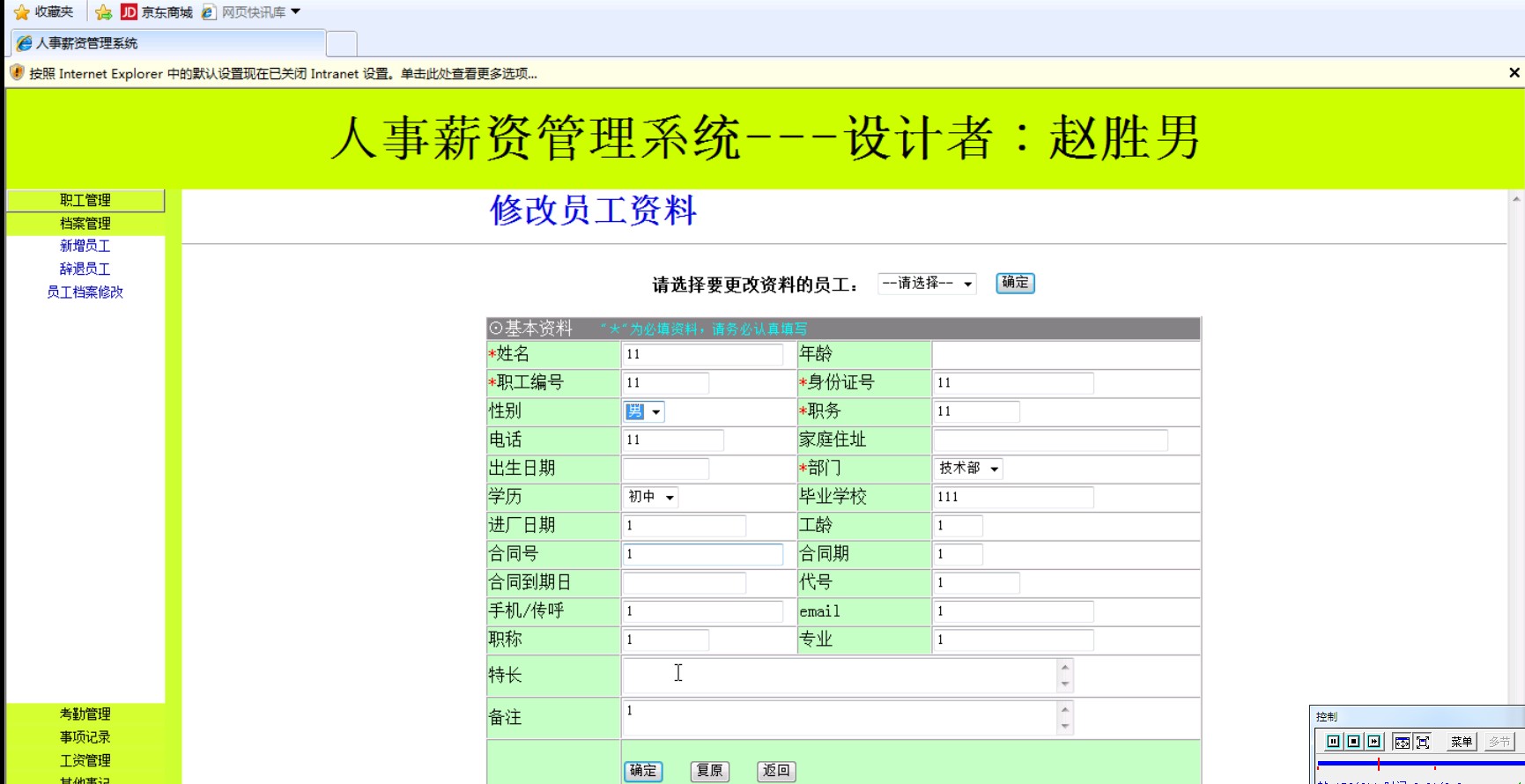Viewport: 1525px width, 784px height.
Task: Click into the 年龄 age field
Action: [1066, 354]
